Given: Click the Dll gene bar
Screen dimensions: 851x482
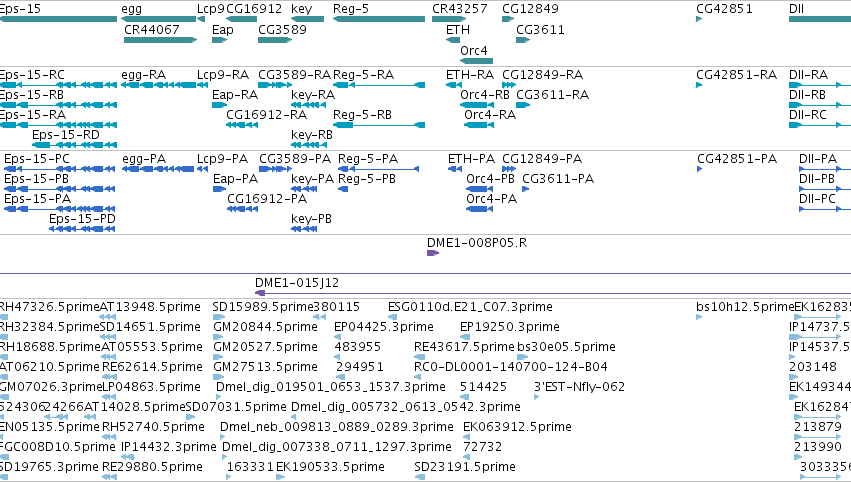Looking at the screenshot, I should pyautogui.click(x=820, y=19).
